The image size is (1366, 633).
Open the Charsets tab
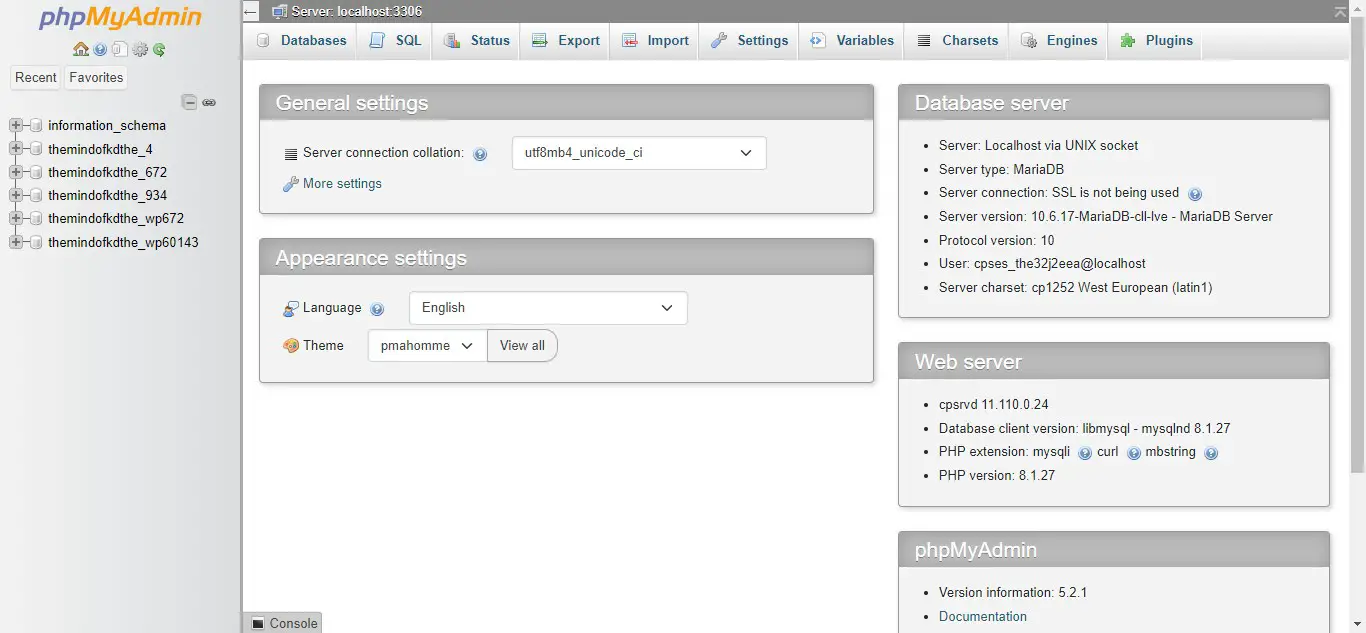tap(956, 41)
